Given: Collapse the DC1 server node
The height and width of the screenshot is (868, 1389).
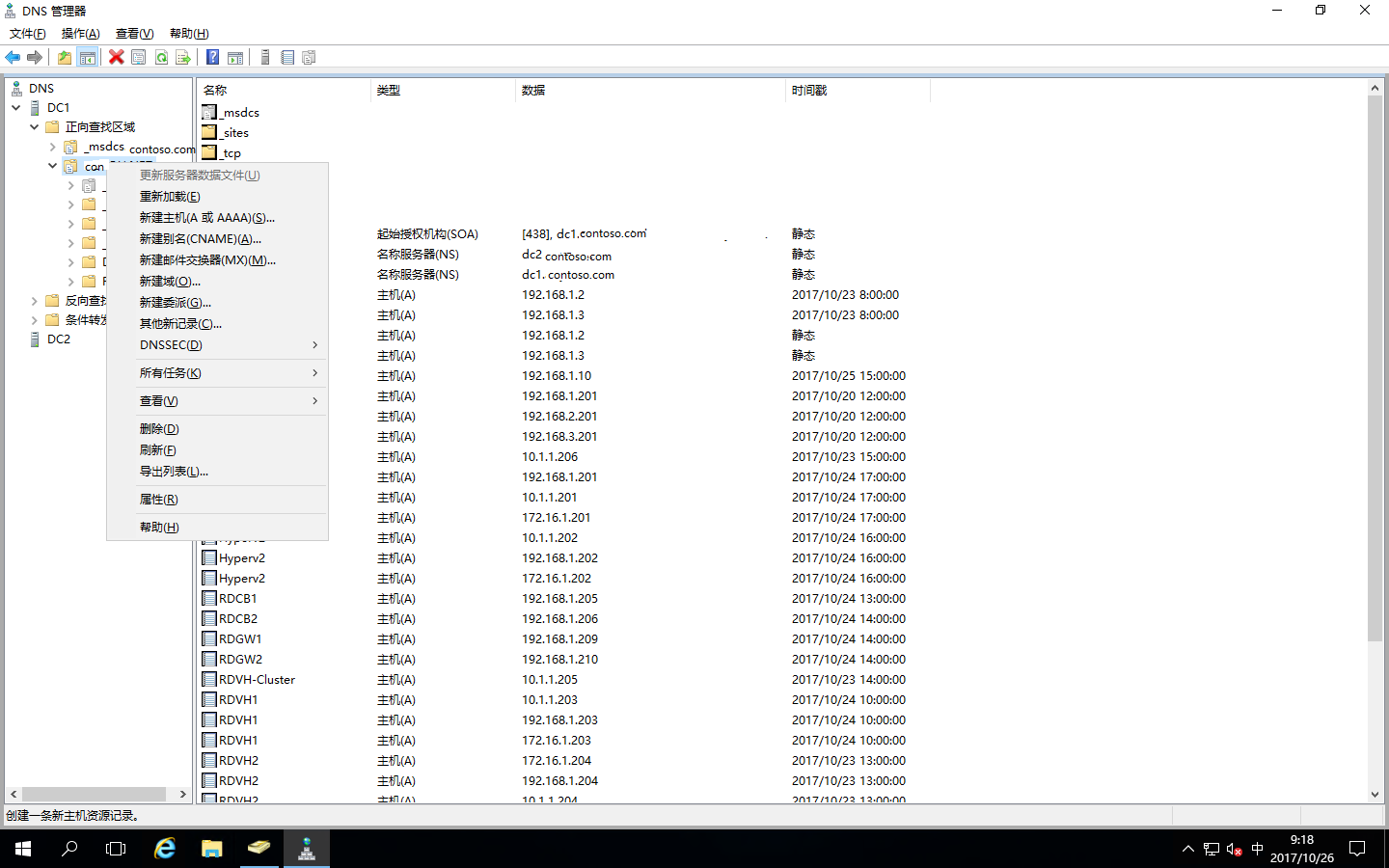Looking at the screenshot, I should (x=15, y=108).
